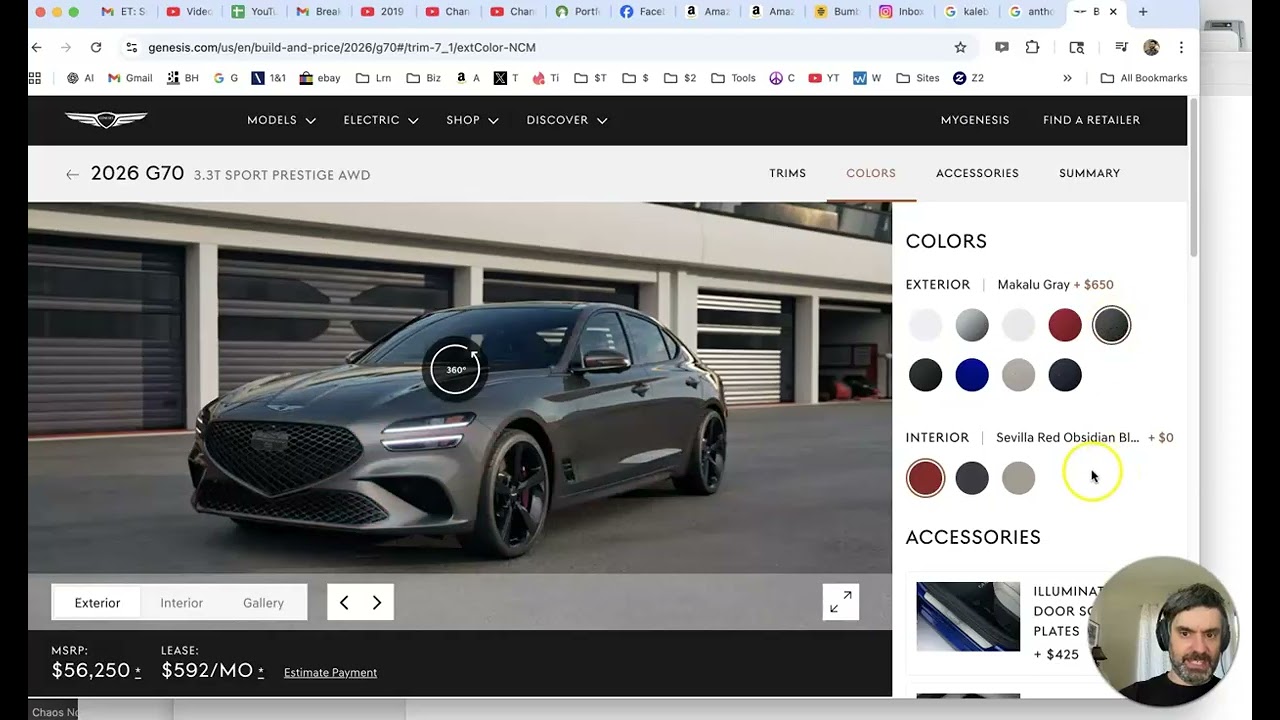Viewport: 1280px width, 720px height.
Task: Open the 1&1 bookmark
Action: [x=268, y=78]
